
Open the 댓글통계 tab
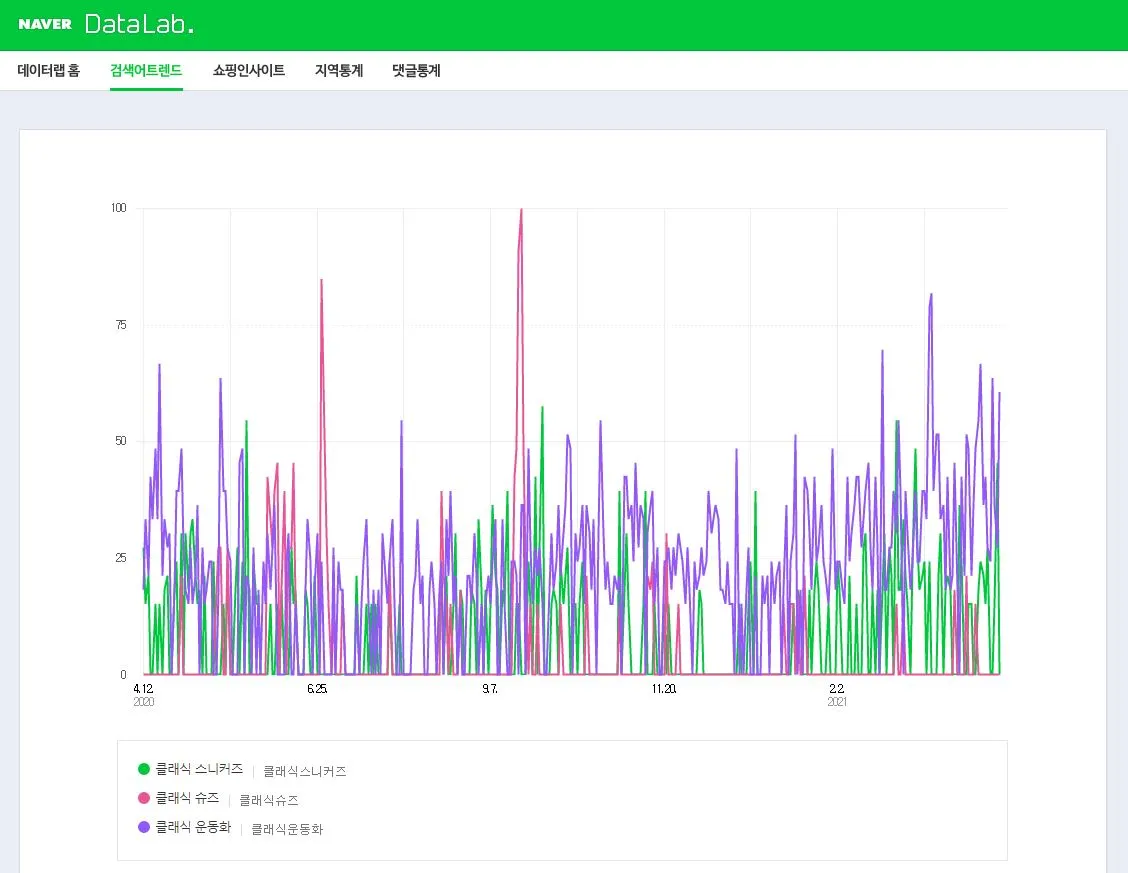(x=417, y=70)
